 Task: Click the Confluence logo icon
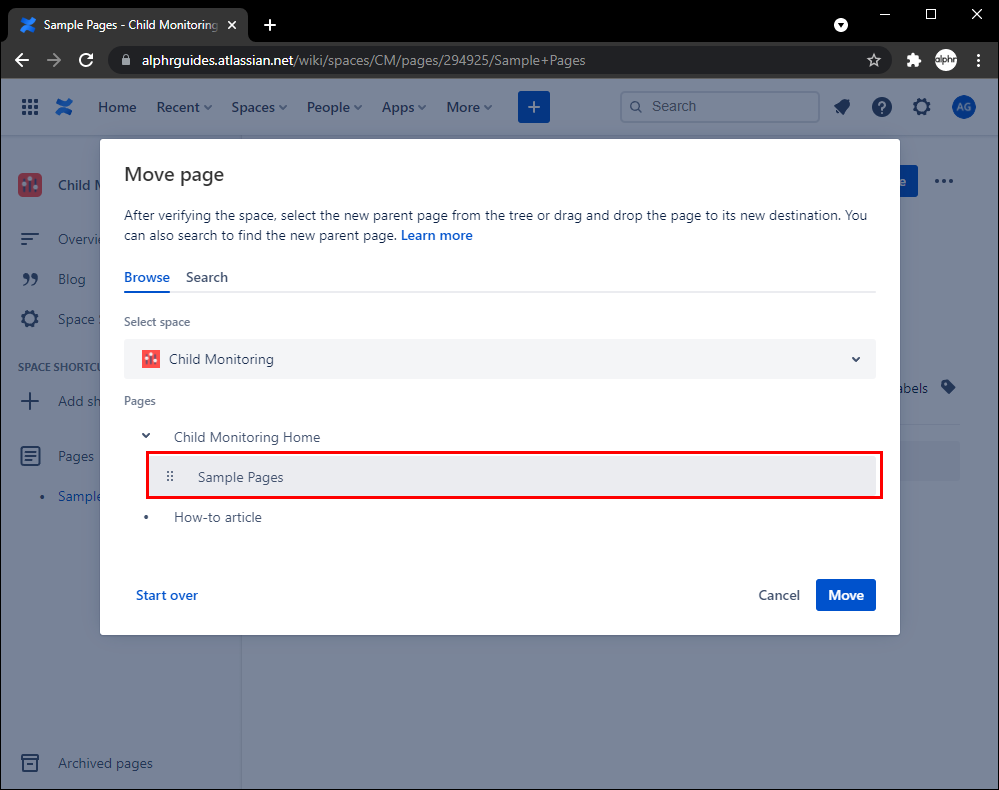(65, 107)
